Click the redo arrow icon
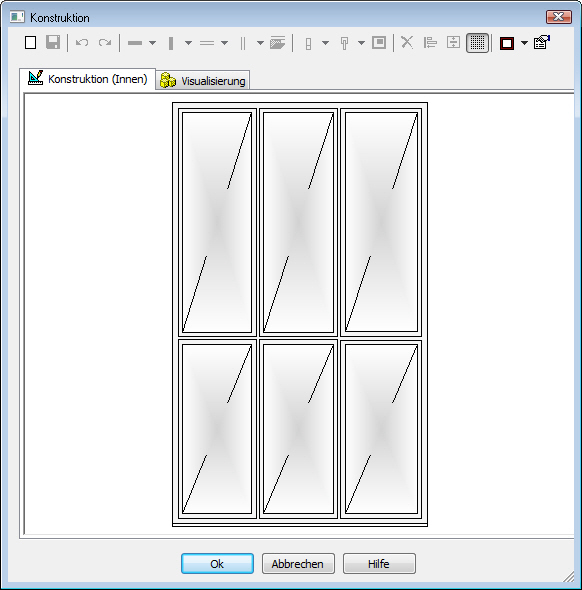This screenshot has width=582, height=590. [x=105, y=43]
